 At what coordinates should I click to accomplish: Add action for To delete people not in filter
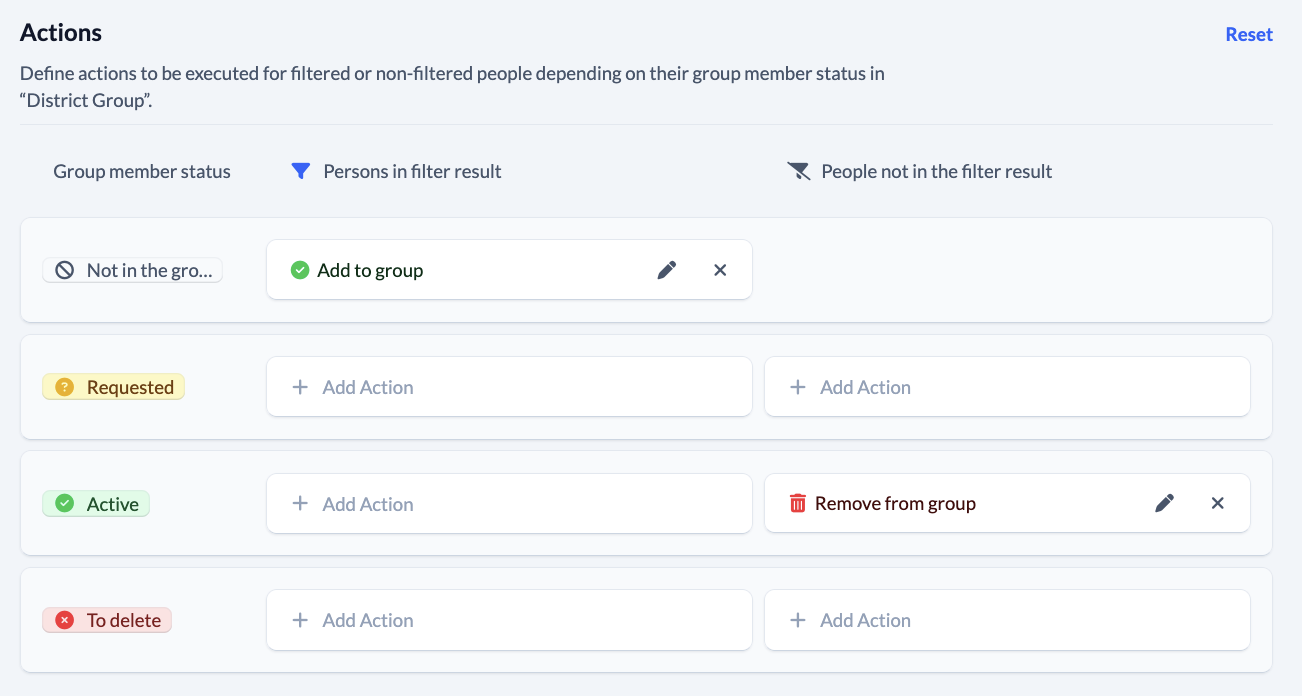coord(1007,620)
